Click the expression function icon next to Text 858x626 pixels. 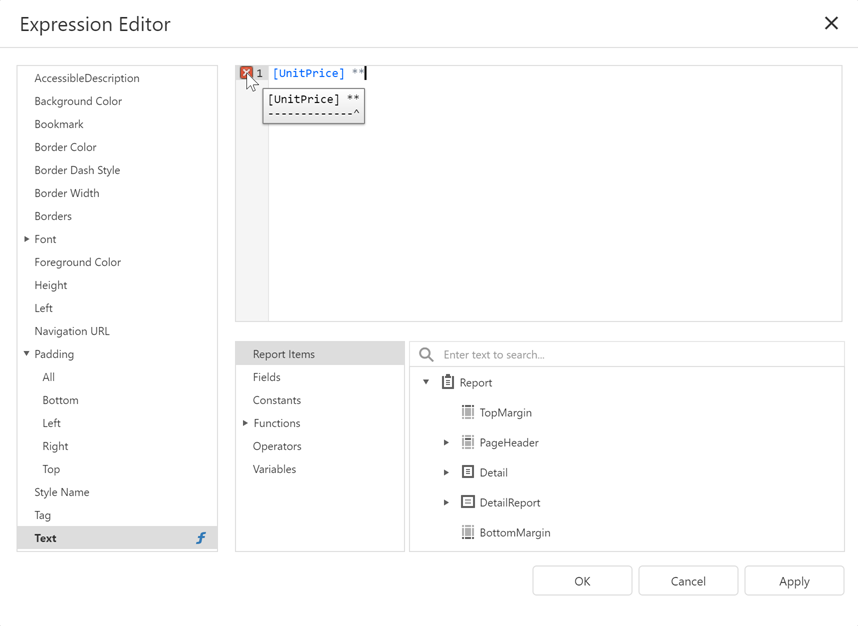[200, 538]
